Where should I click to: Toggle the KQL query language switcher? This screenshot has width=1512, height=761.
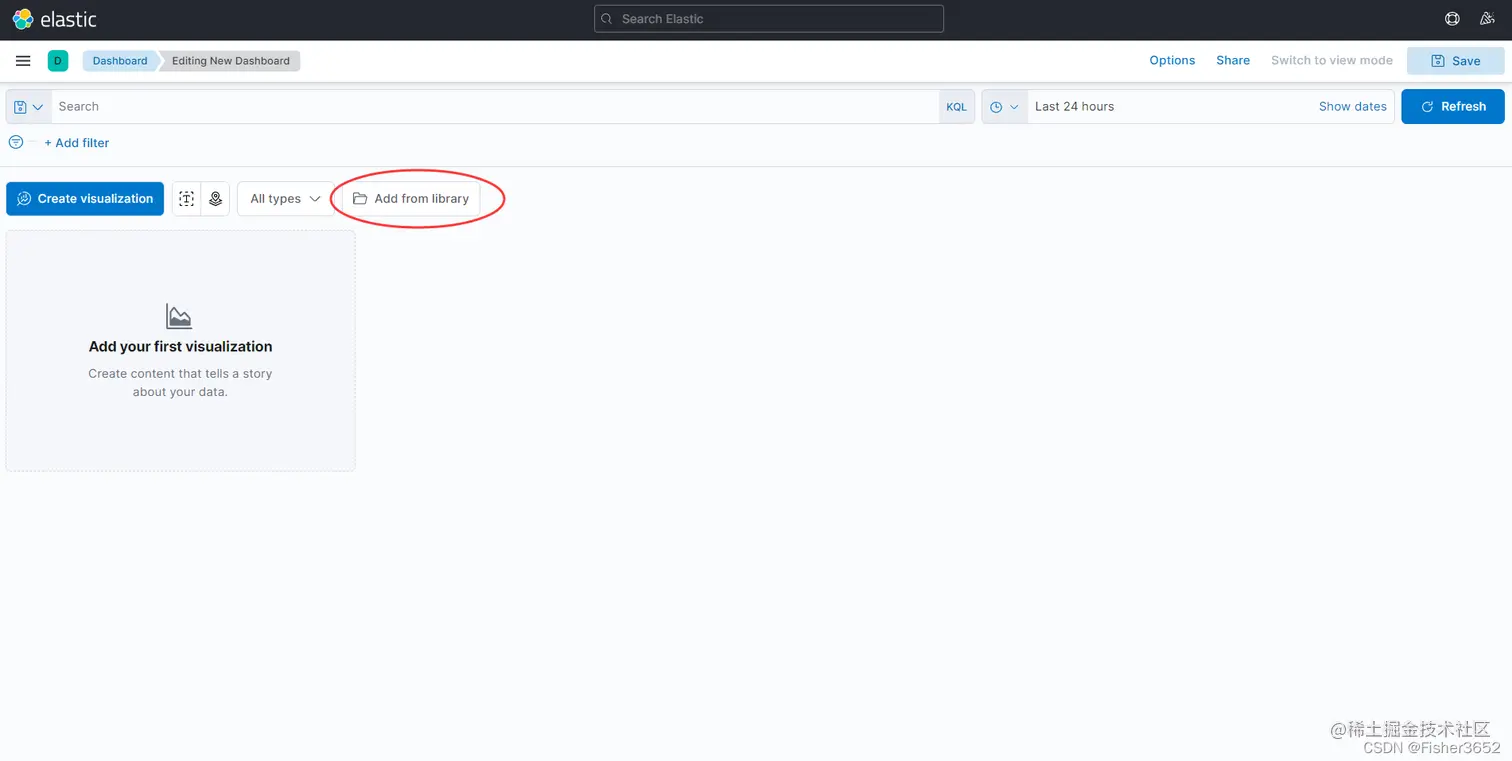click(957, 107)
